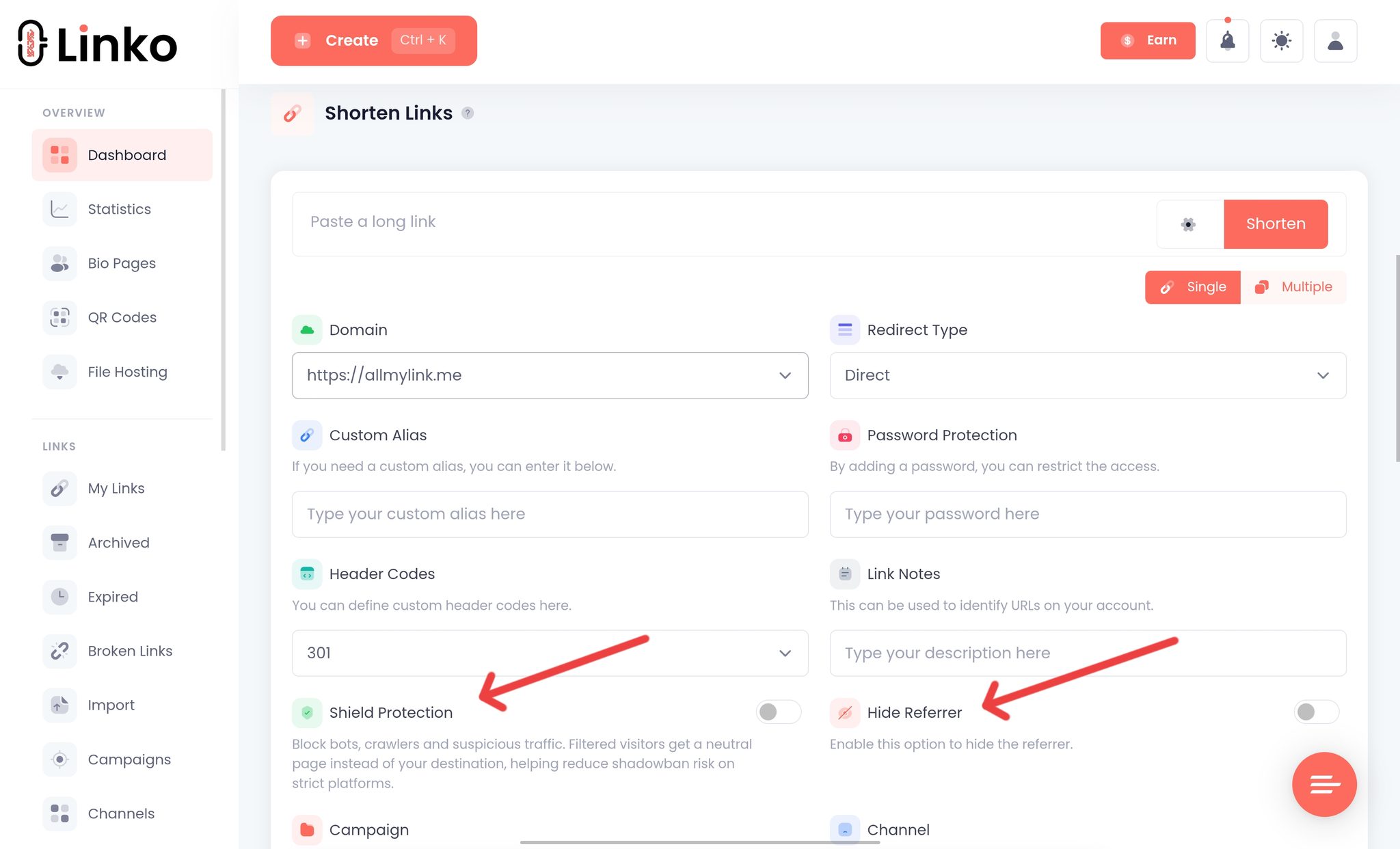Click the Bio Pages people icon

point(59,263)
